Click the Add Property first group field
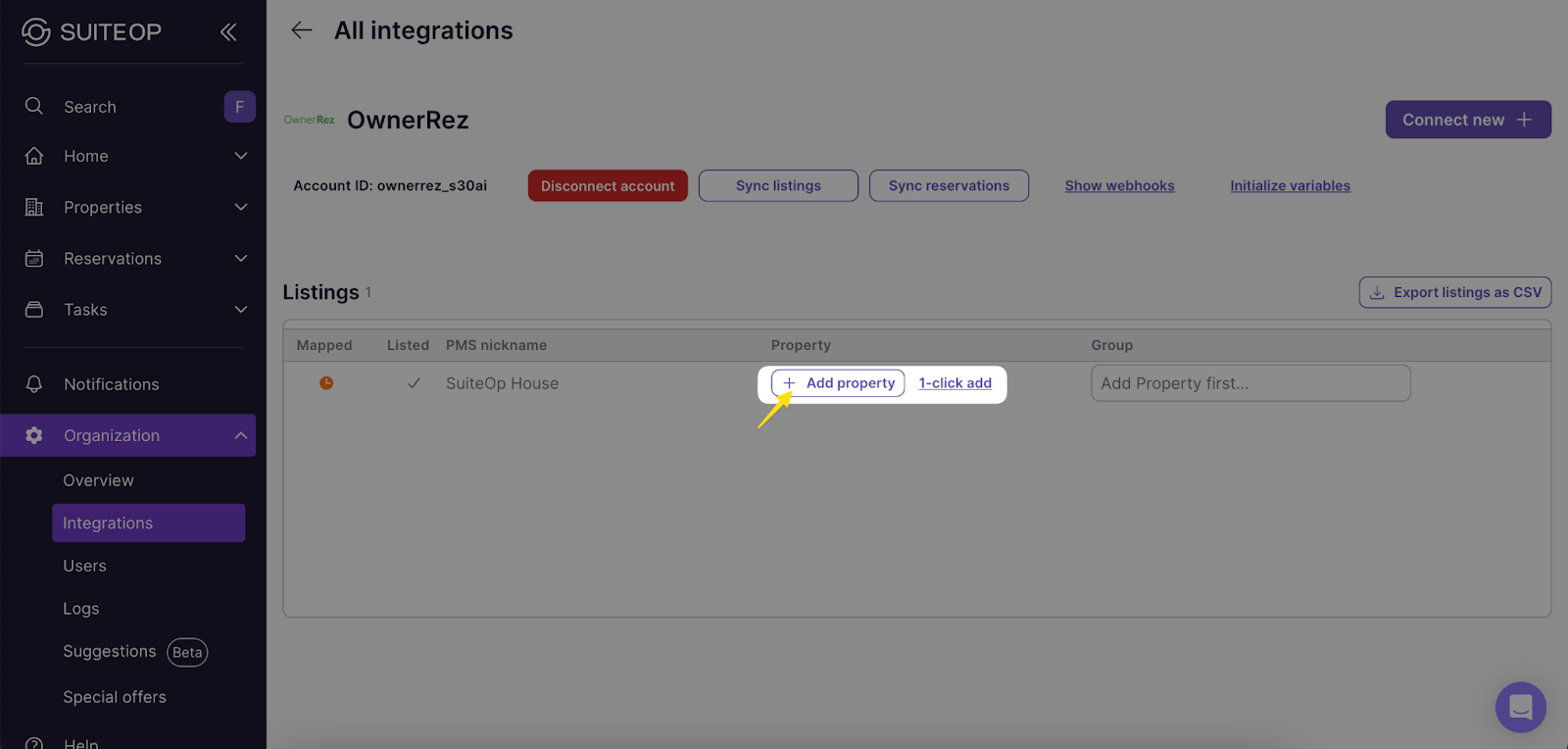Viewport: 1568px width, 749px height. click(1250, 383)
